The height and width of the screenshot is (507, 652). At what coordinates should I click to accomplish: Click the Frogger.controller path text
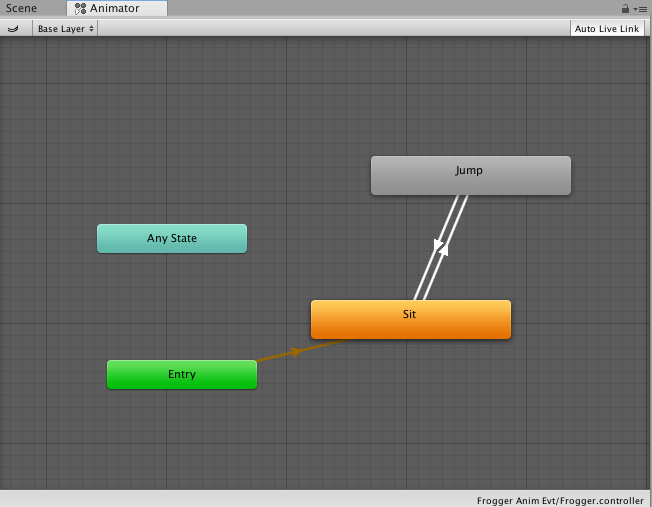coord(560,500)
